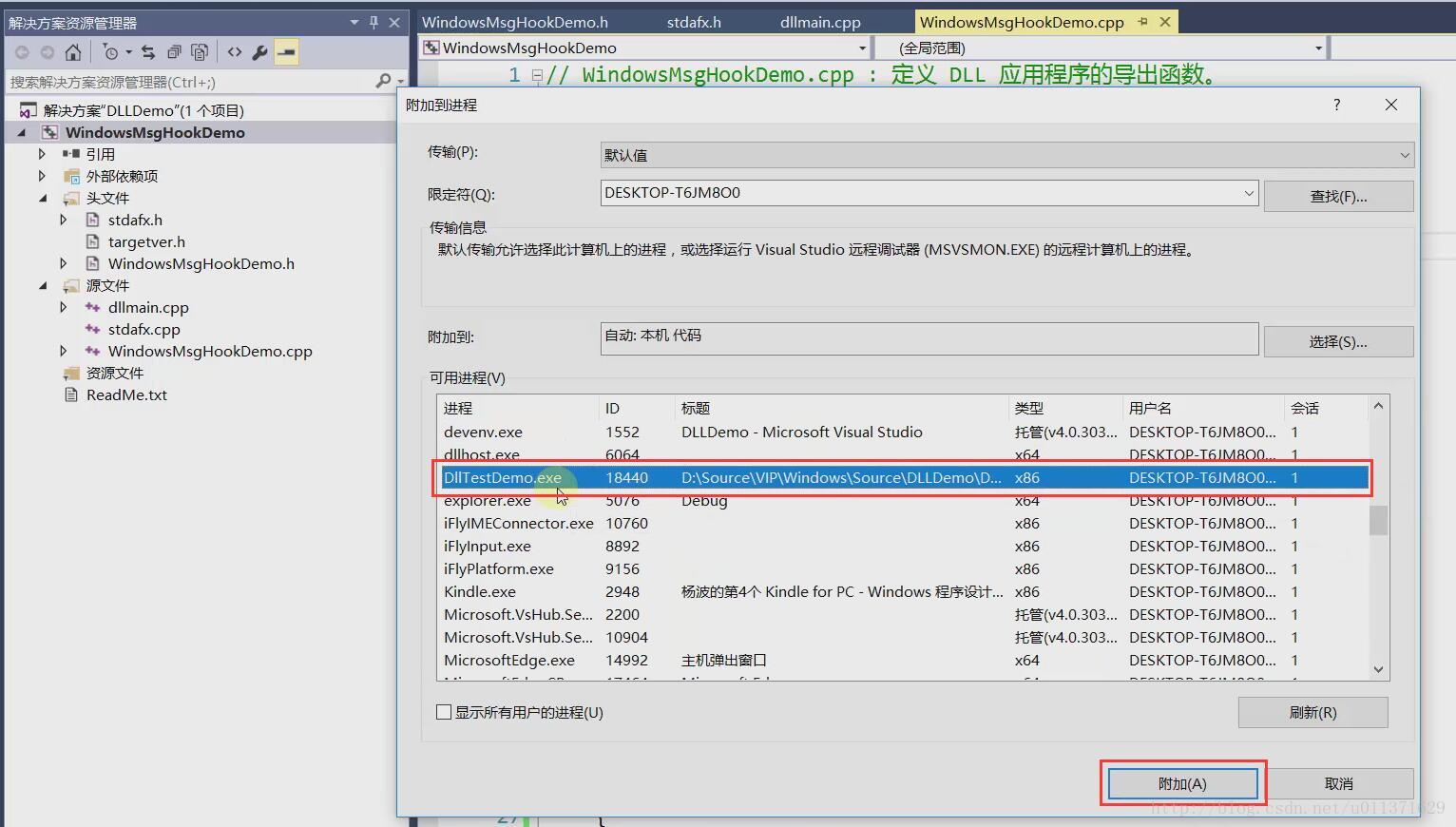This screenshot has width=1456, height=827.
Task: Click the pending changes filter clock icon
Action: point(110,52)
